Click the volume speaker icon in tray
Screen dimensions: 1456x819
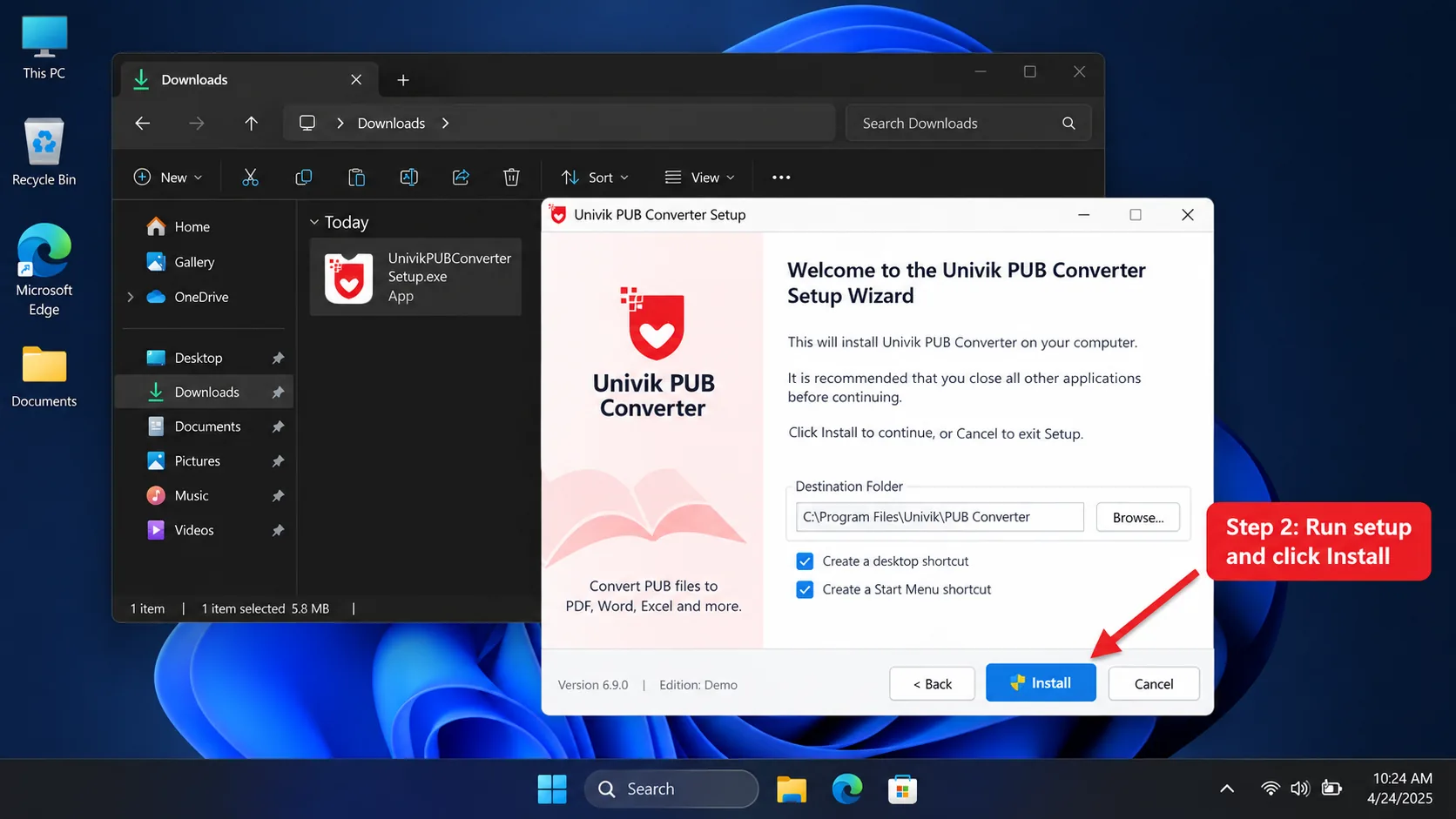[1300, 789]
